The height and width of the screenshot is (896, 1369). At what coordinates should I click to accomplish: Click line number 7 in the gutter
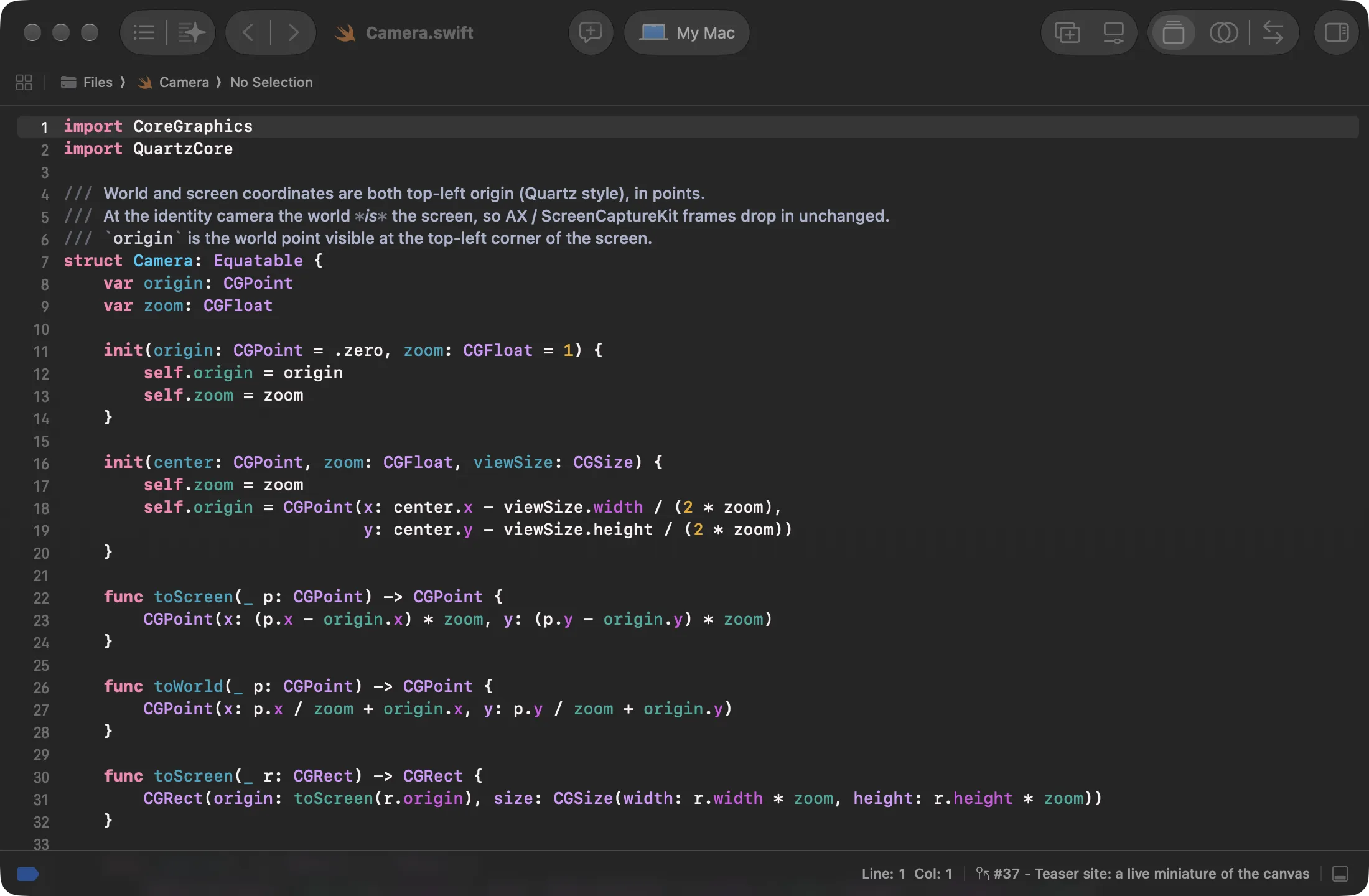pyautogui.click(x=44, y=262)
